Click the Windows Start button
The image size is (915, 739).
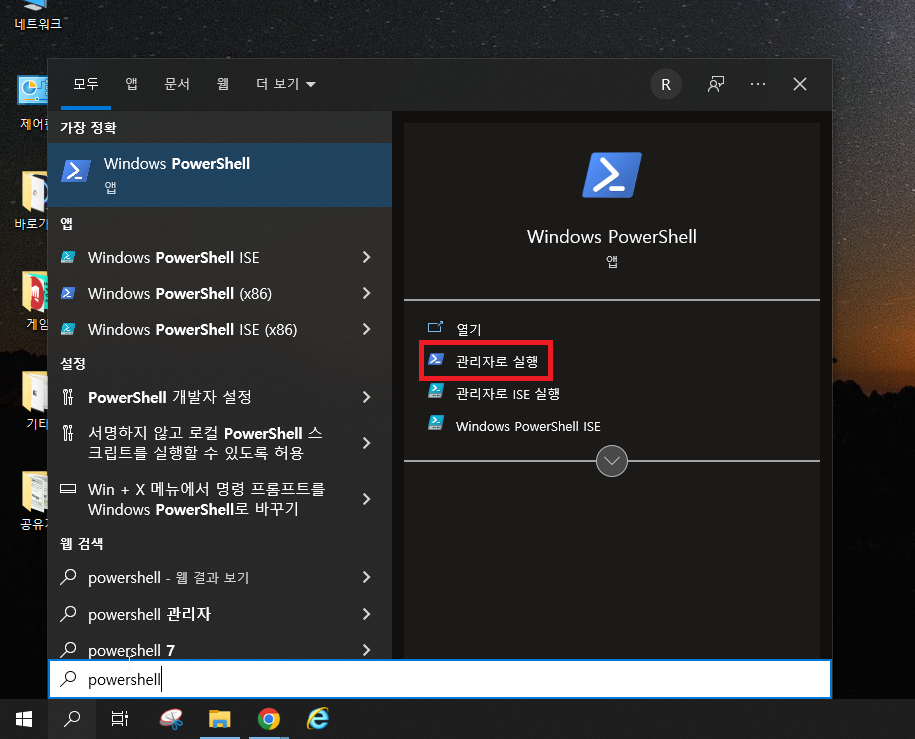point(23,719)
